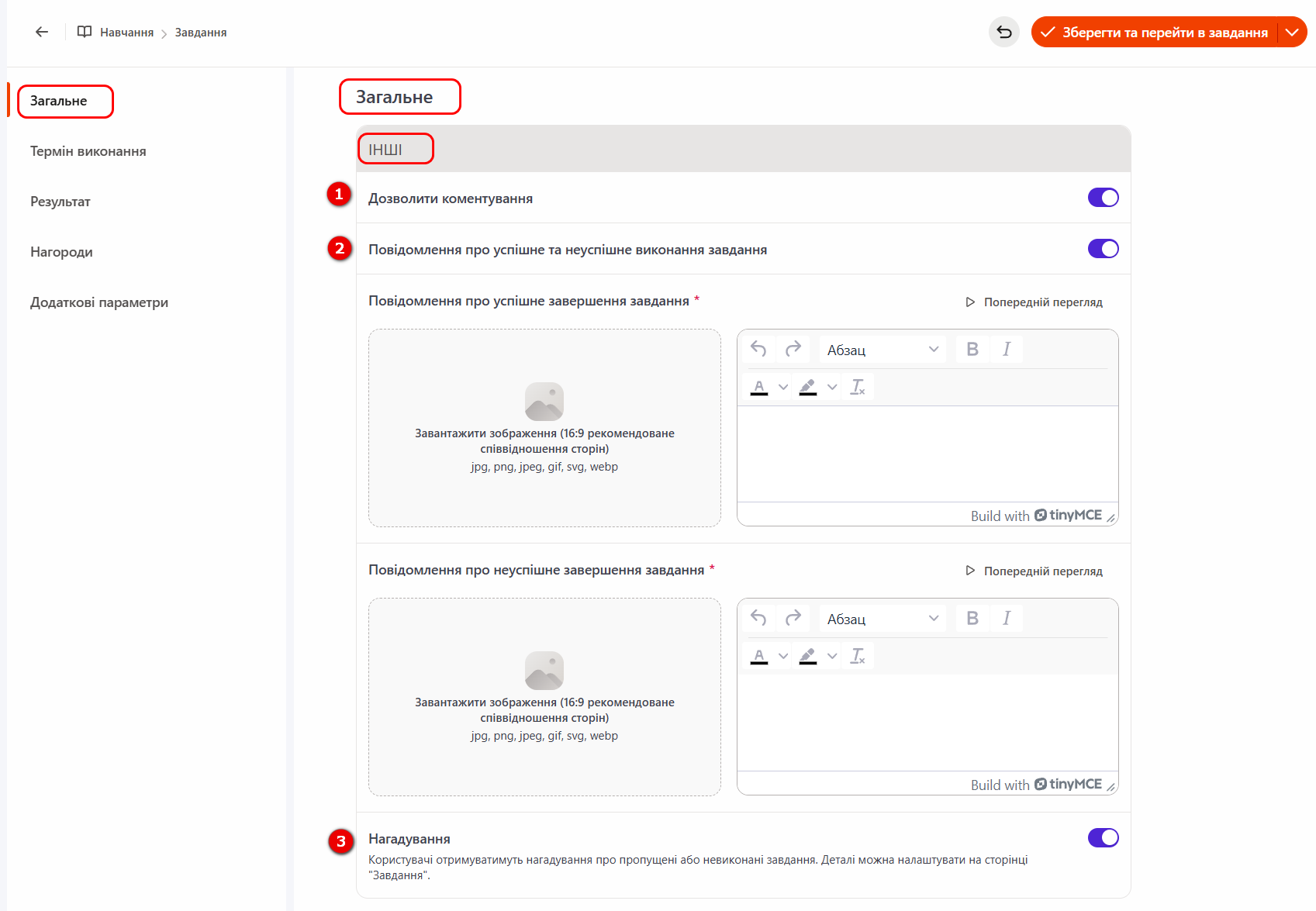Viewport: 1316px width, 911px height.
Task: Open the Абзац dropdown in the success editor
Action: coord(883,350)
